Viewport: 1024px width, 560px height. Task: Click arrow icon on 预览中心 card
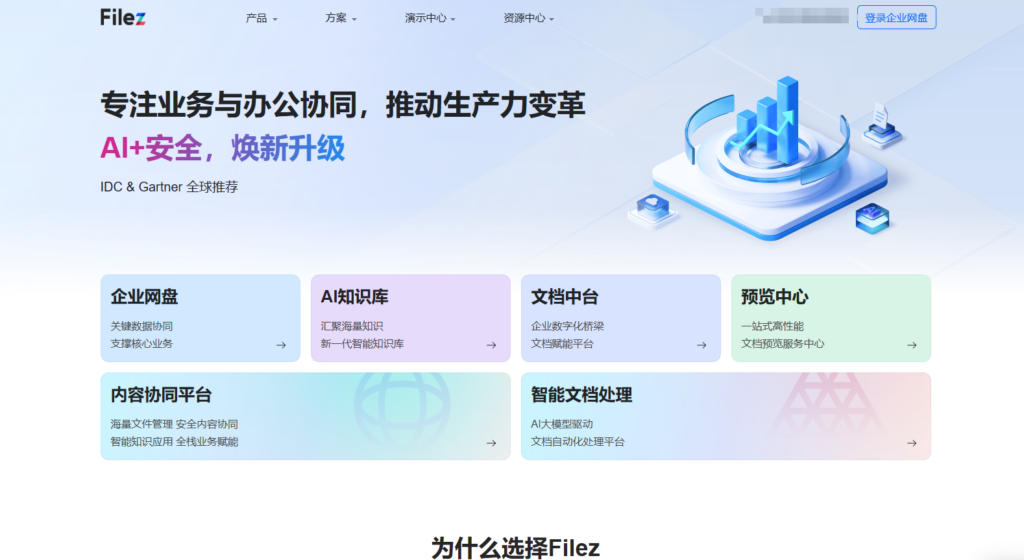912,345
